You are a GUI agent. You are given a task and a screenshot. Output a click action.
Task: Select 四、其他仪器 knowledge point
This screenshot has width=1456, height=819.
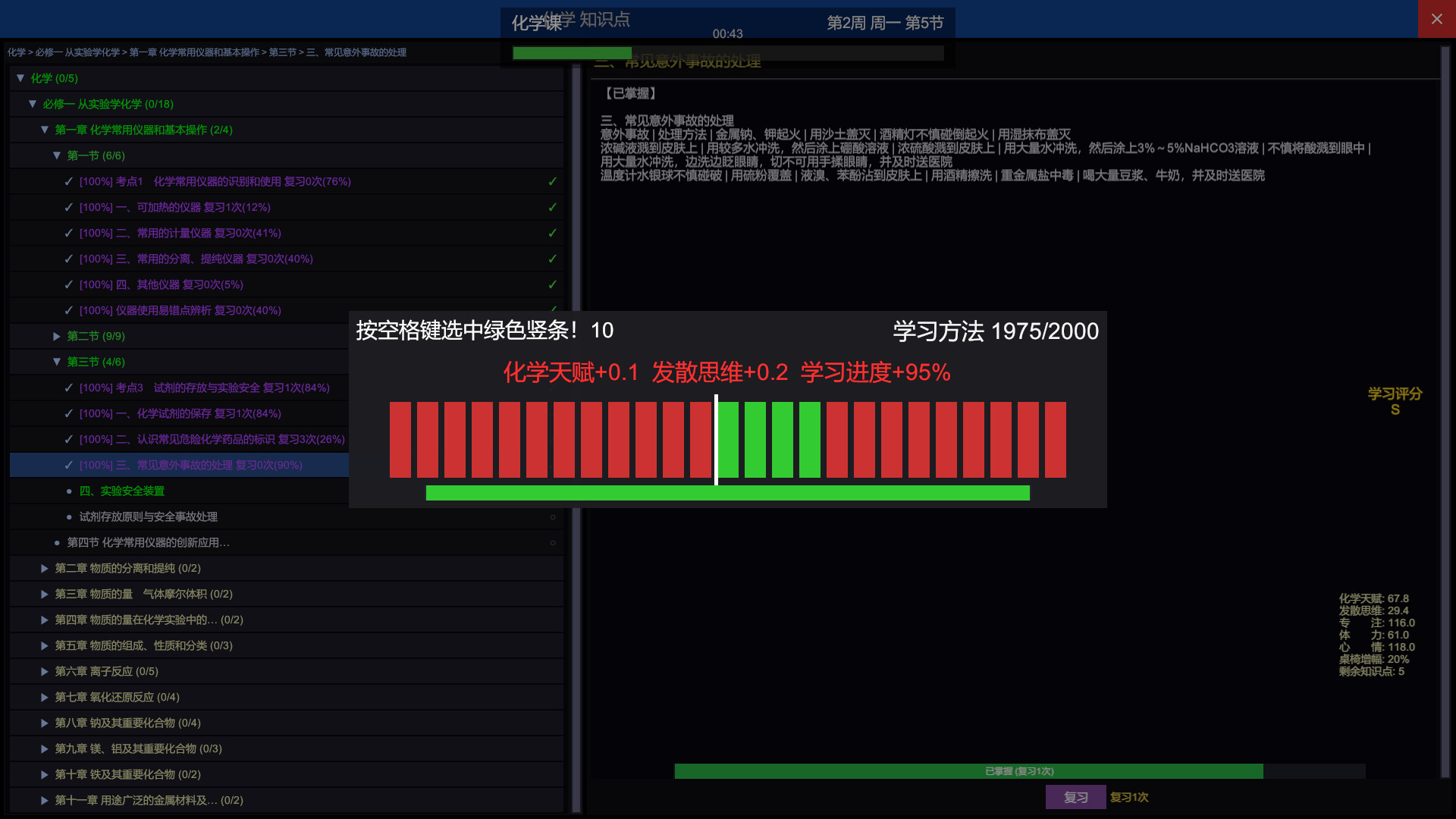(287, 284)
